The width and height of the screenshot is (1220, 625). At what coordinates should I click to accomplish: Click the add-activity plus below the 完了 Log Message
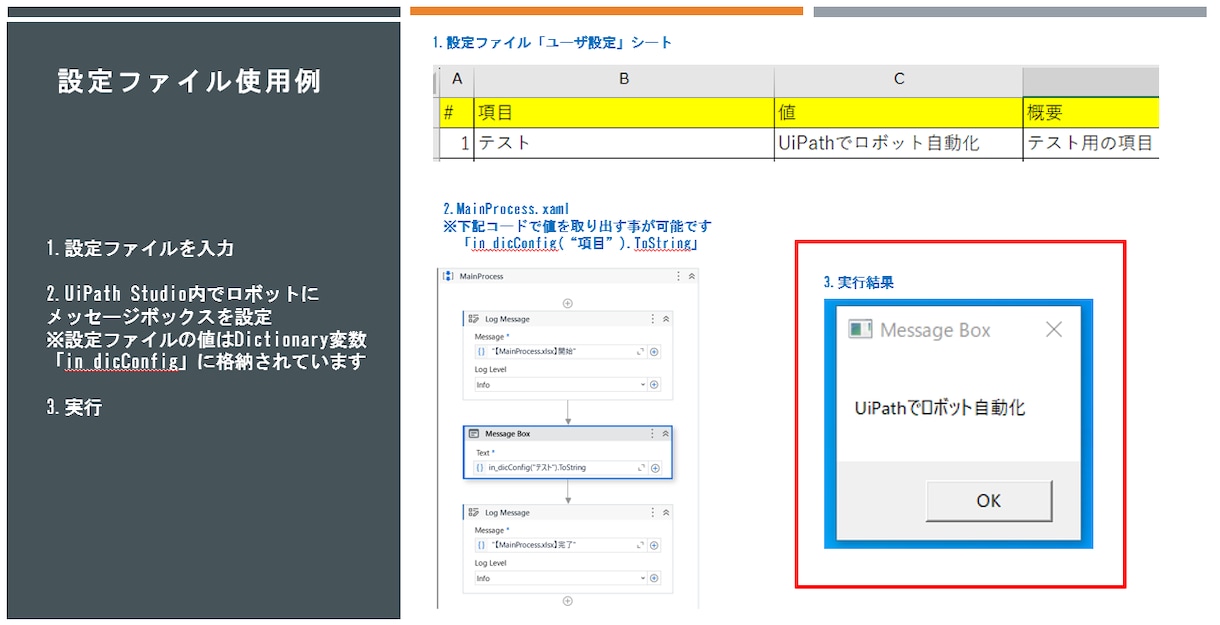pyautogui.click(x=568, y=601)
